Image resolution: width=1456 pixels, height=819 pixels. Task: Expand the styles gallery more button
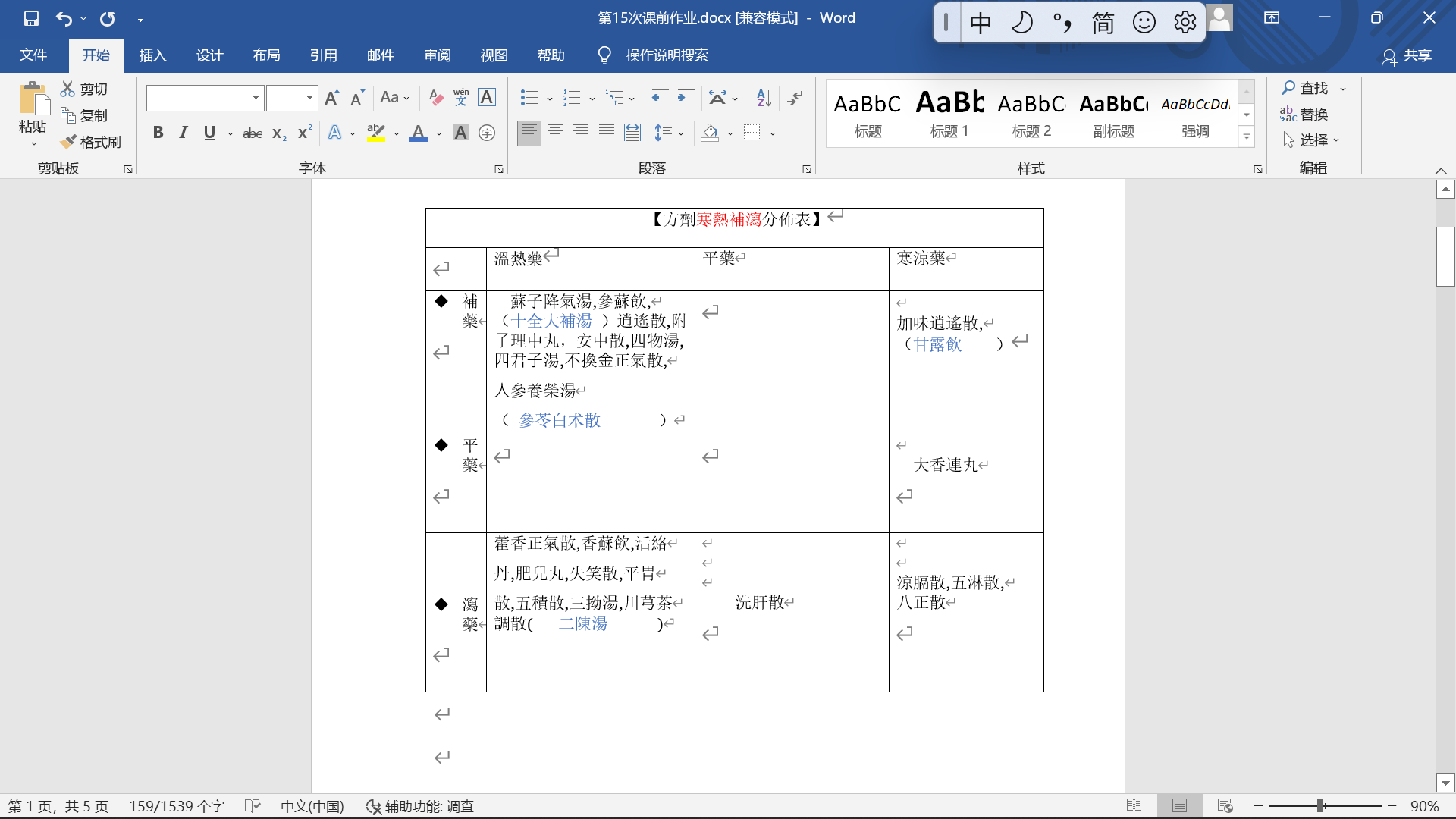coord(1247,137)
